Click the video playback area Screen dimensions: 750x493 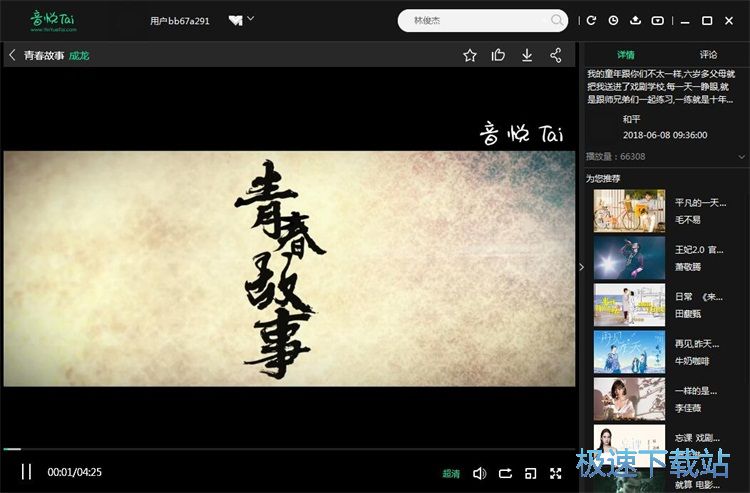pos(289,258)
